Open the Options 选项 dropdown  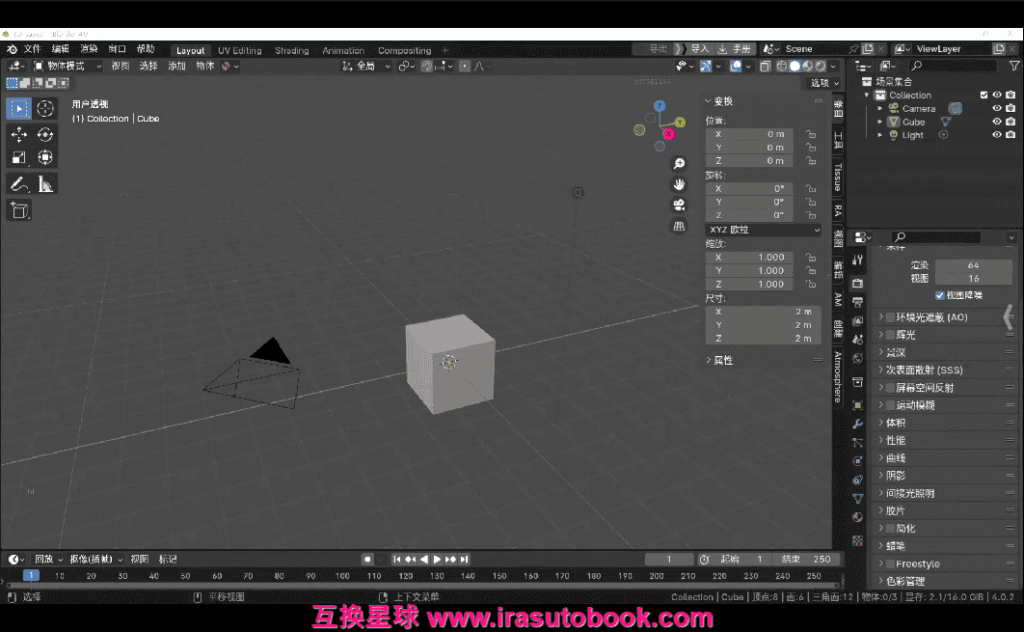pyautogui.click(x=824, y=83)
